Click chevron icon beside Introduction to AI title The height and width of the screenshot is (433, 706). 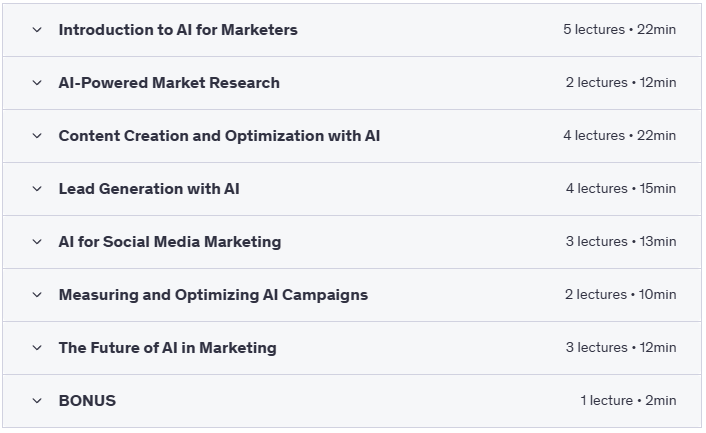37,30
